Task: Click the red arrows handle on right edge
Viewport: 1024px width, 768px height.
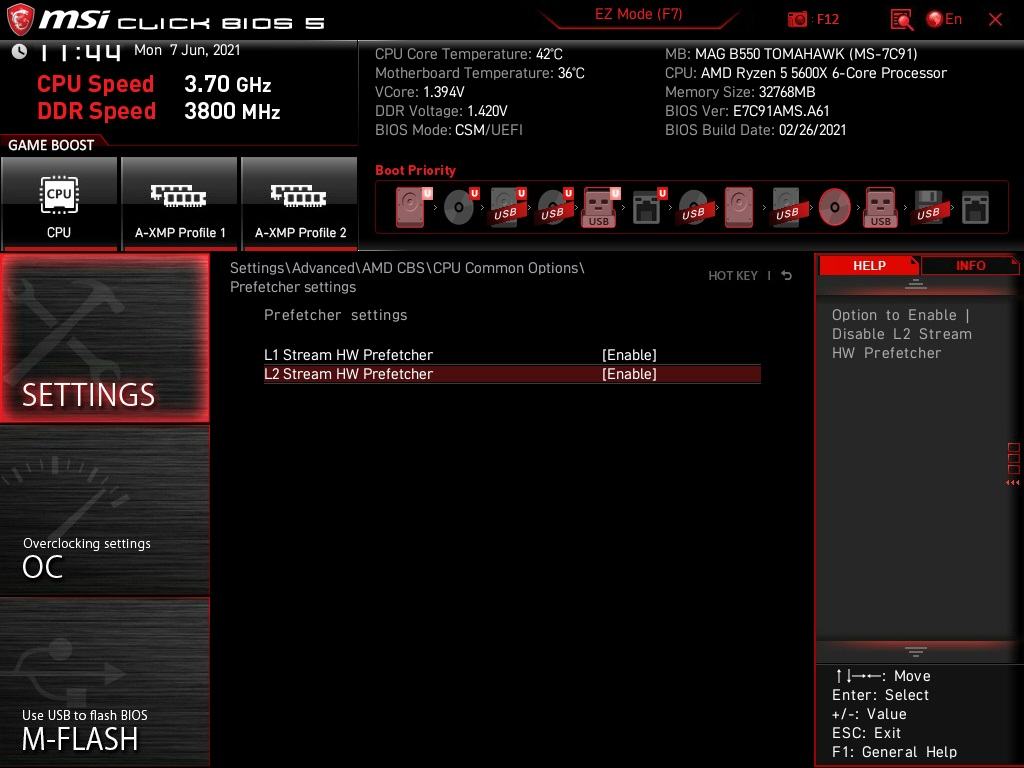Action: pyautogui.click(x=1013, y=483)
